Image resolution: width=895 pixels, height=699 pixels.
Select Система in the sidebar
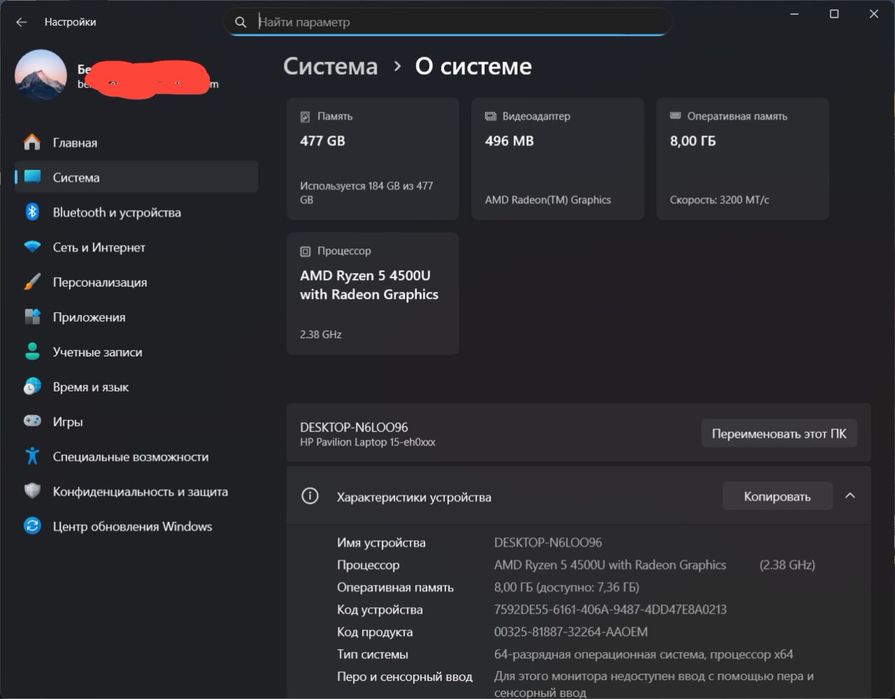click(136, 177)
